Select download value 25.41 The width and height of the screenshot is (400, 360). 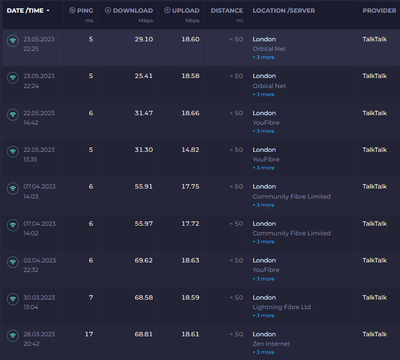144,76
